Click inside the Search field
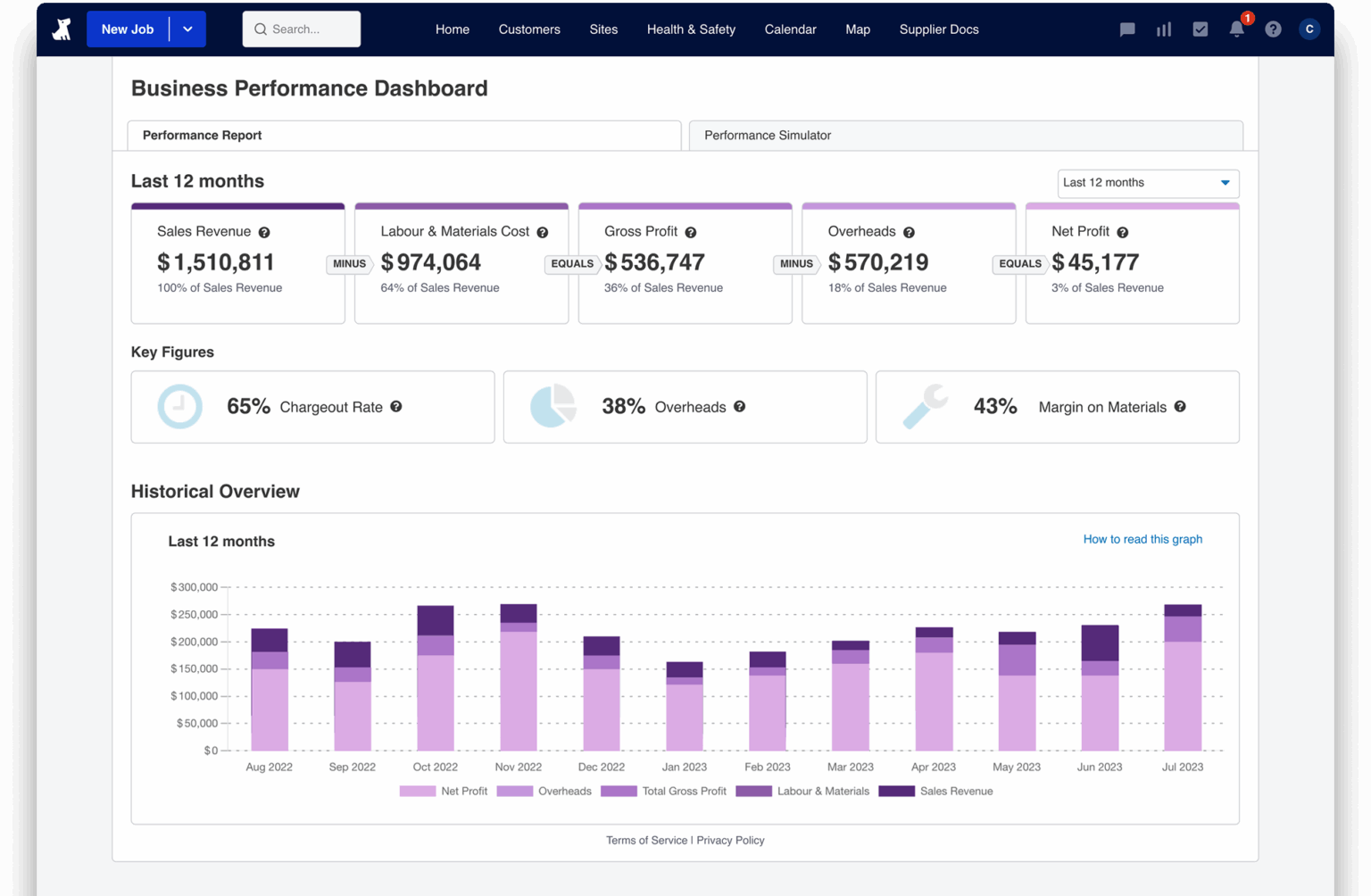This screenshot has height=896, width=1371. (x=301, y=29)
